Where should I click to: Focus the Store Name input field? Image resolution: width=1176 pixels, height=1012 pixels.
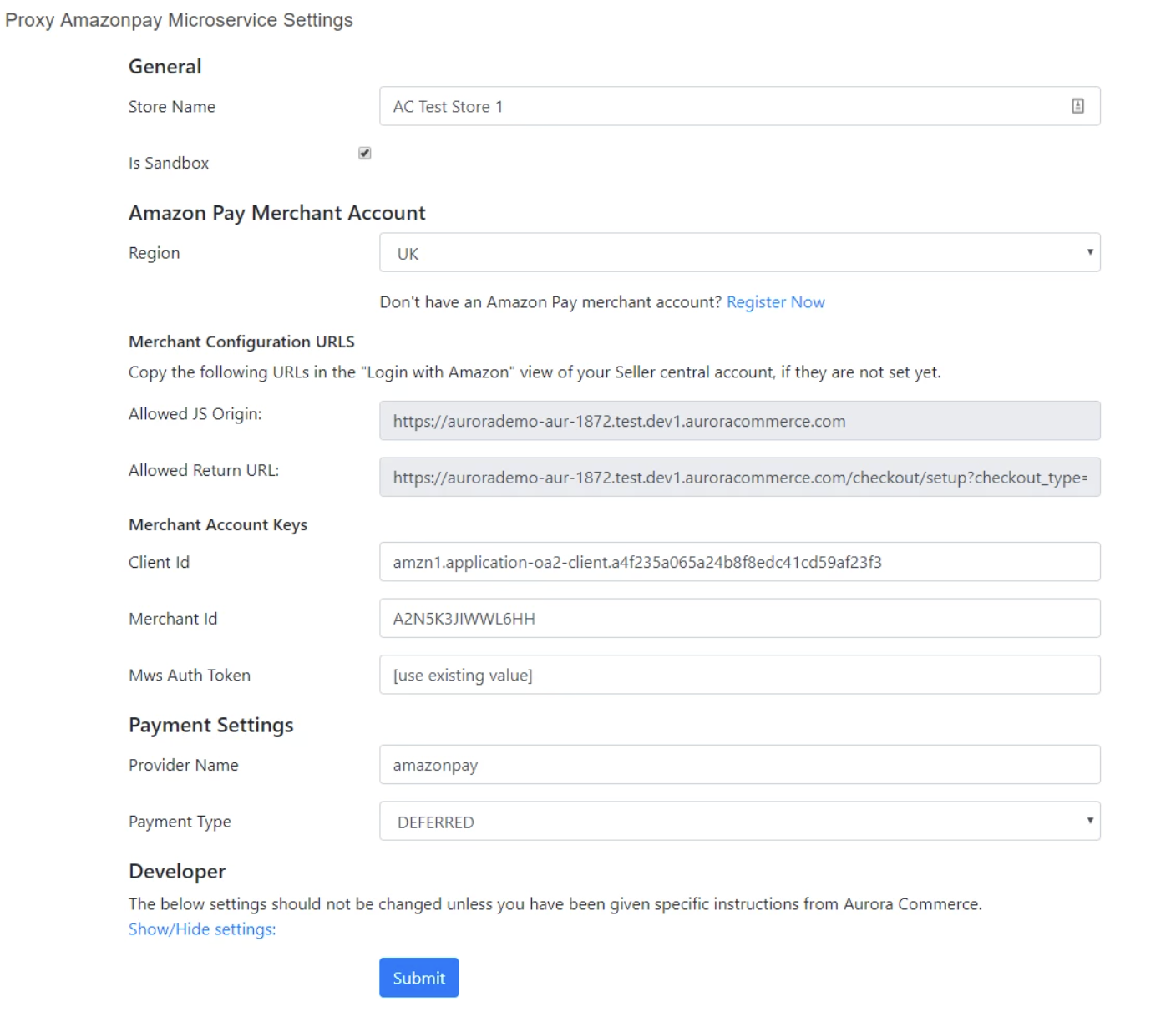pyautogui.click(x=740, y=106)
